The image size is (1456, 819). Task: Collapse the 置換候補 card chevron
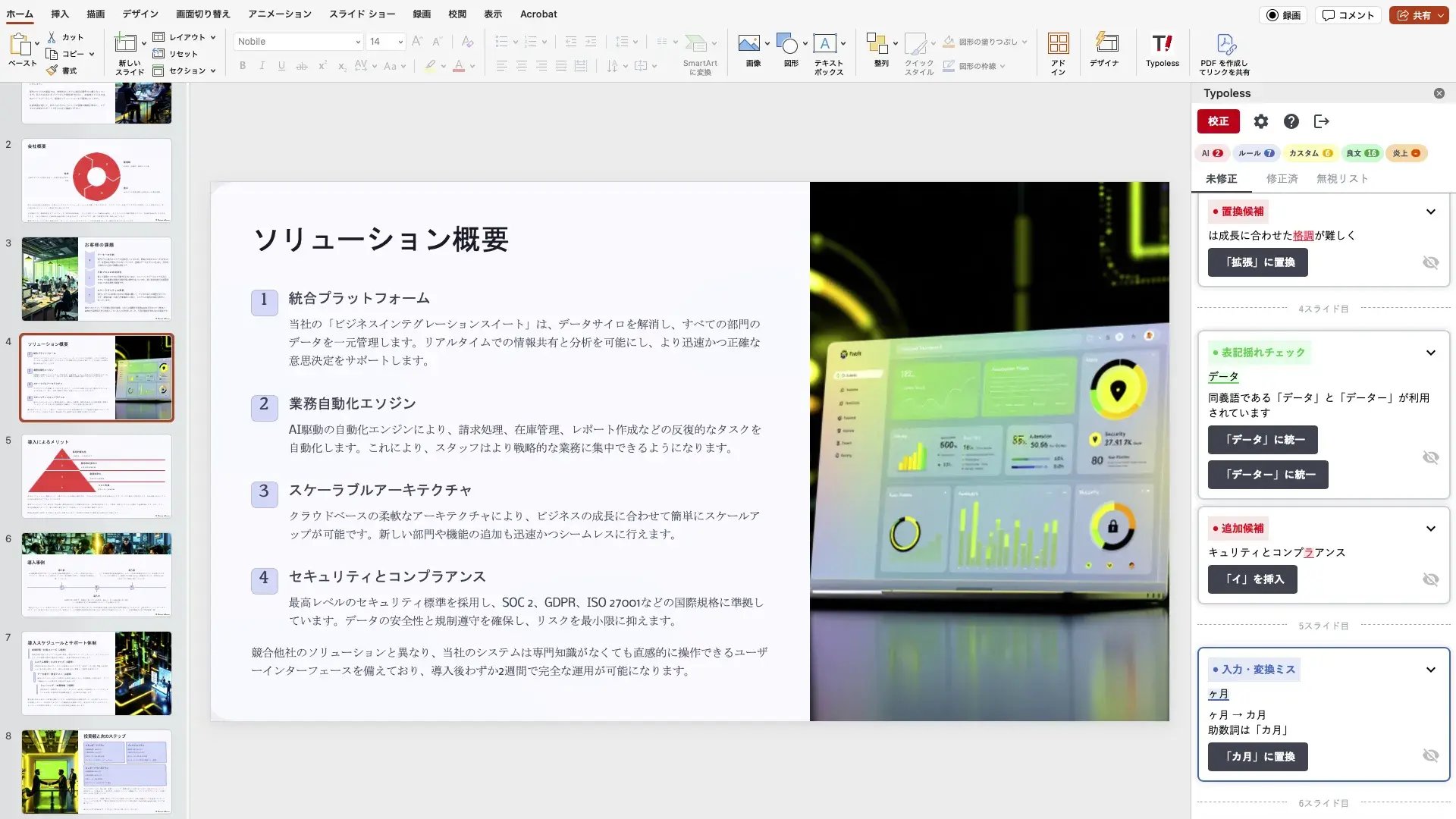[1430, 212]
